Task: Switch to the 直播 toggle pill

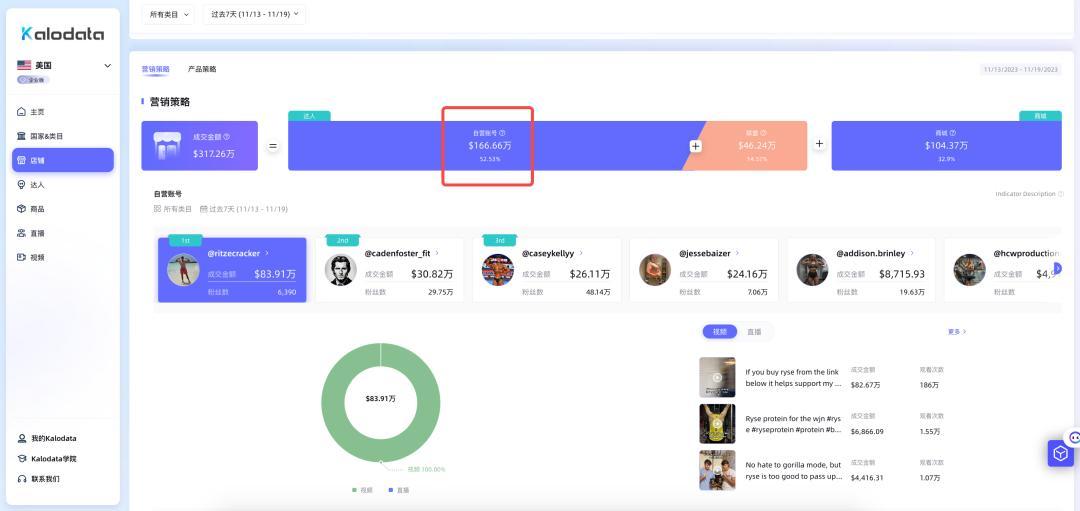Action: 754,332
